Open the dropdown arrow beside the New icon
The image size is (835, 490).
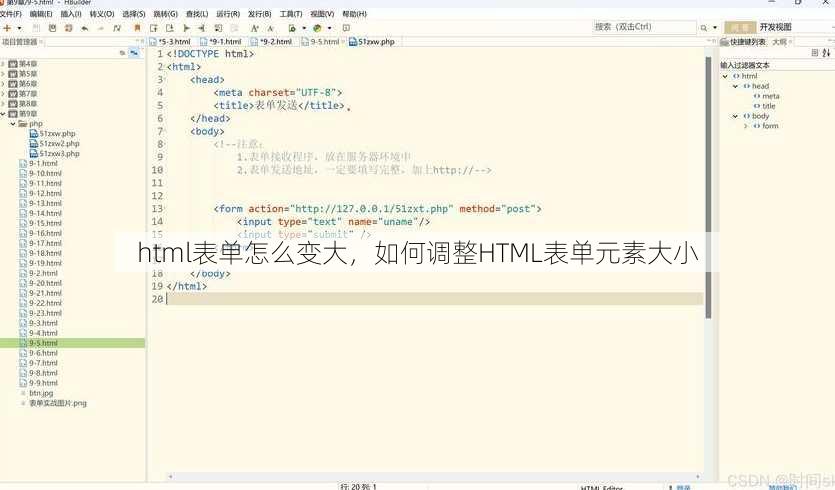(x=19, y=28)
